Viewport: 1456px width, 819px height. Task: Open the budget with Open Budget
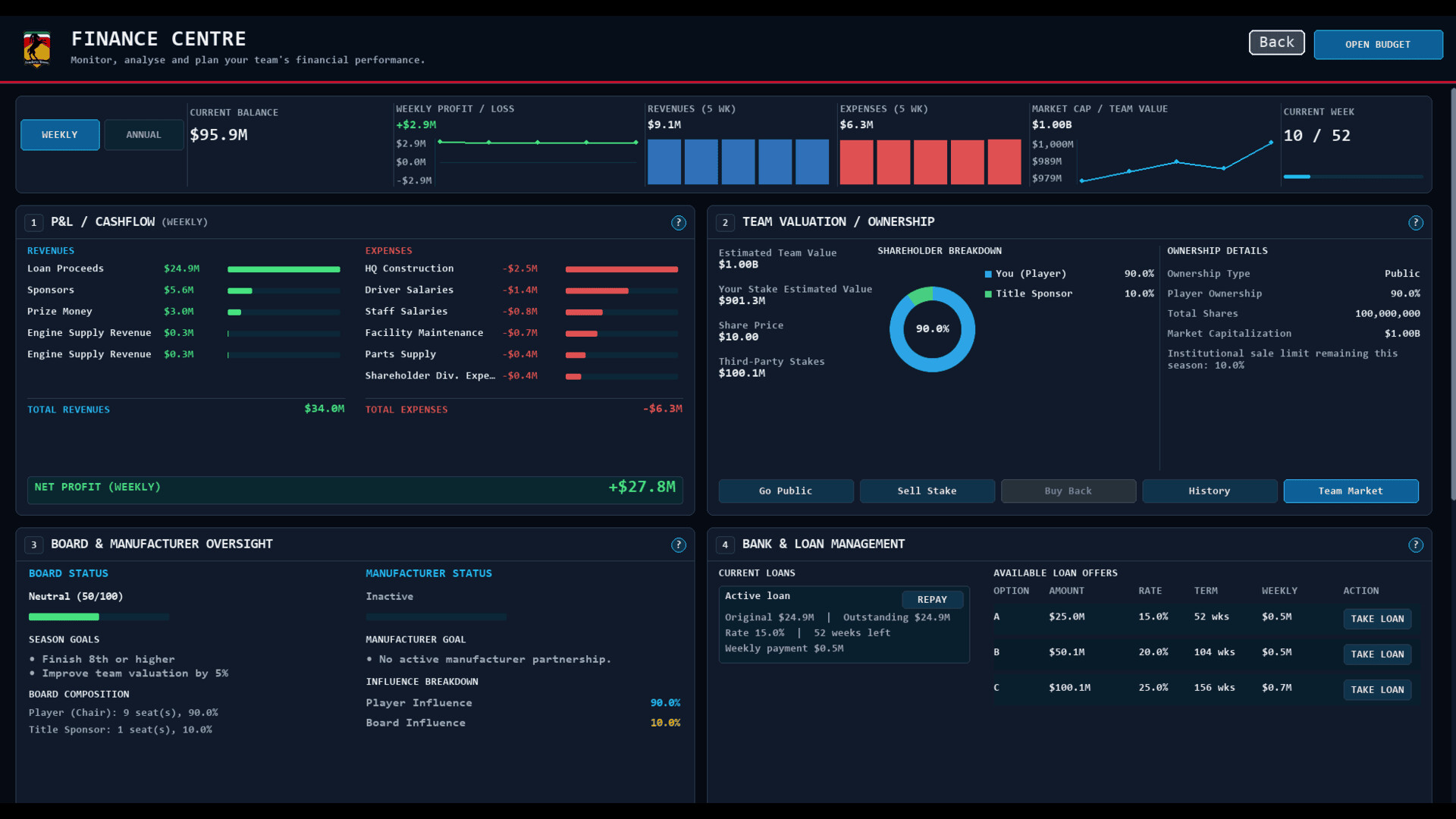[x=1378, y=45]
